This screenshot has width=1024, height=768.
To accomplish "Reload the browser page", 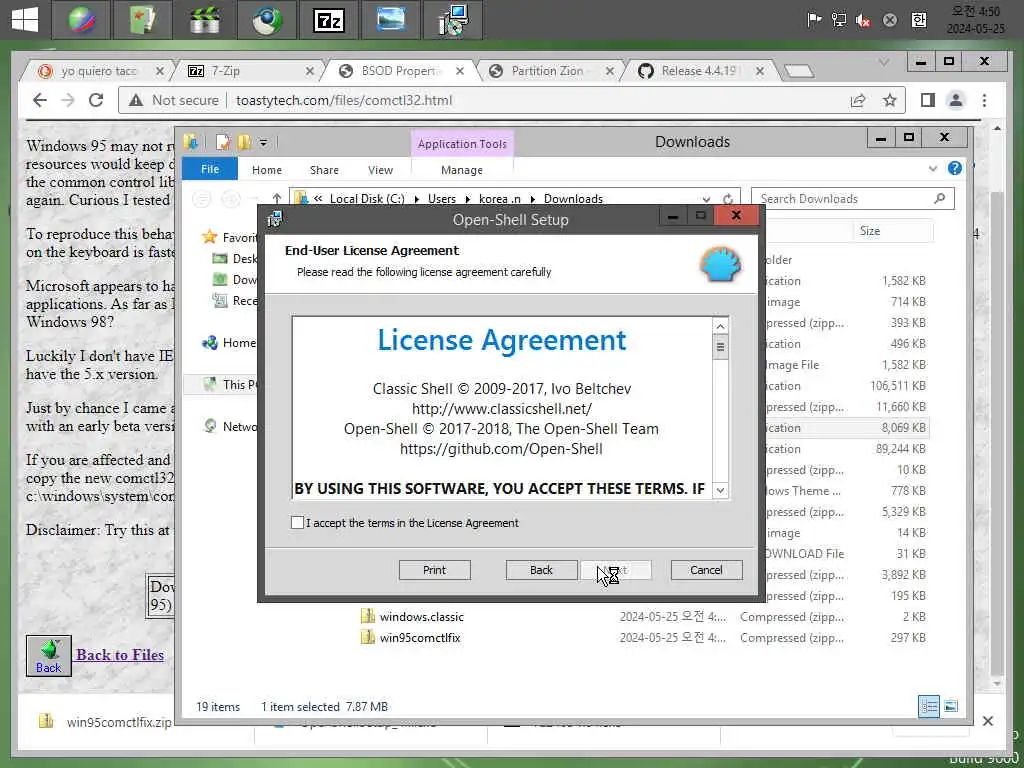I will coord(96,100).
